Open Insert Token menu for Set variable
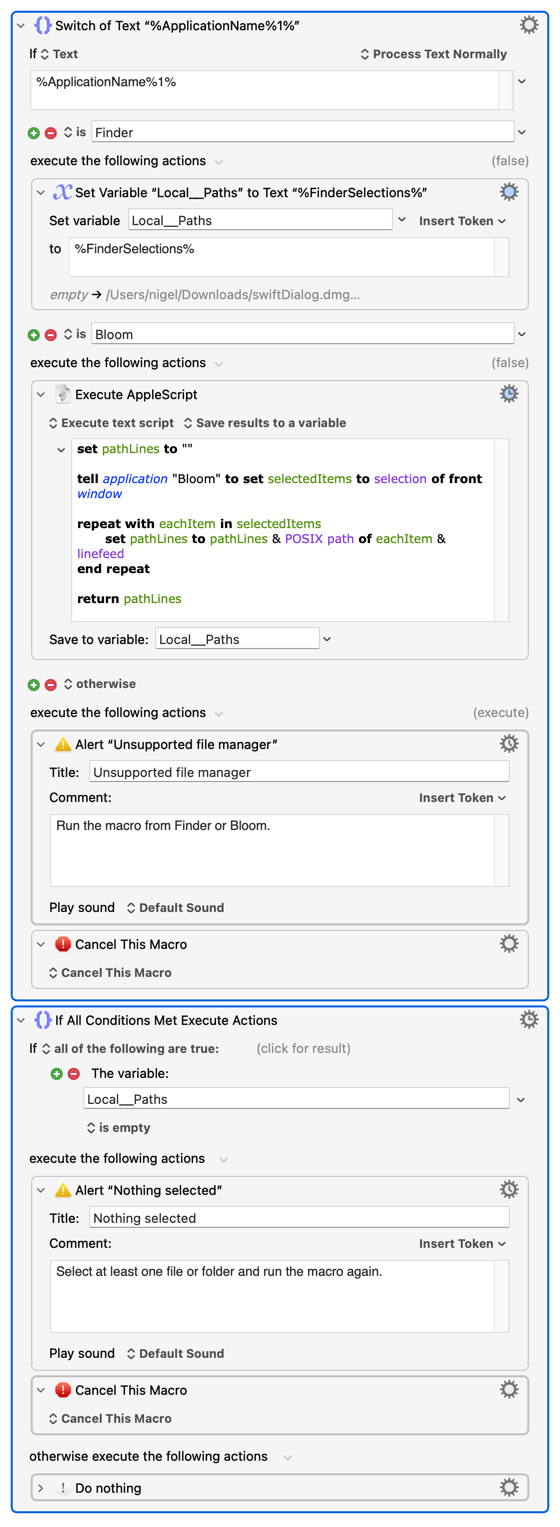Image resolution: width=560 pixels, height=1527 pixels. tap(462, 221)
